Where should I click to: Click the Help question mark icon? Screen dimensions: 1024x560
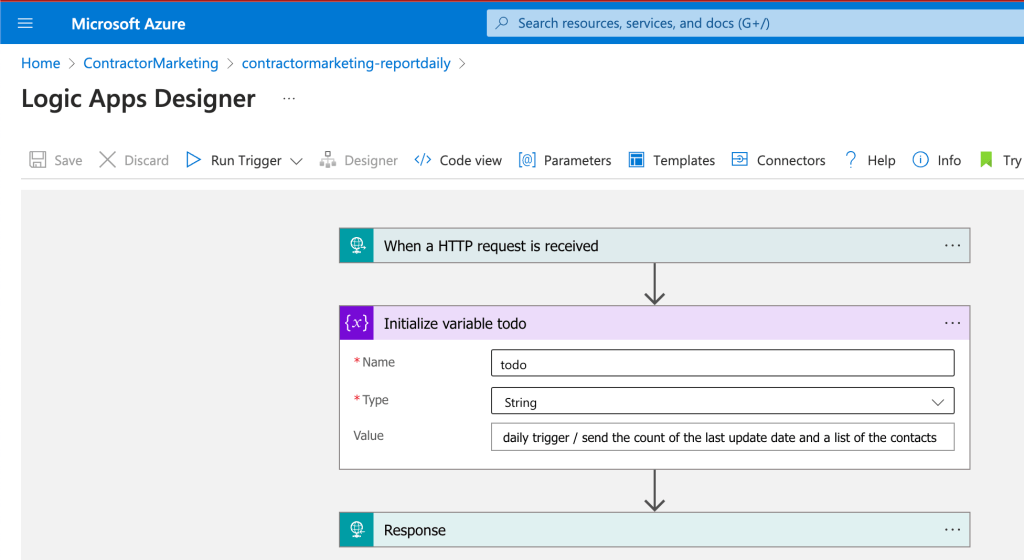tap(850, 160)
